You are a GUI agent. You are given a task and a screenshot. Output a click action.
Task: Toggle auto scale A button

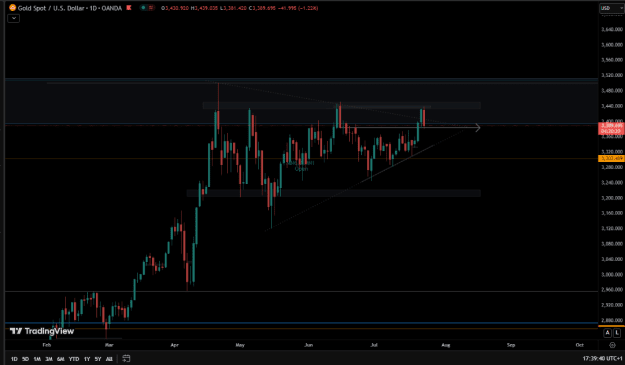(x=607, y=332)
